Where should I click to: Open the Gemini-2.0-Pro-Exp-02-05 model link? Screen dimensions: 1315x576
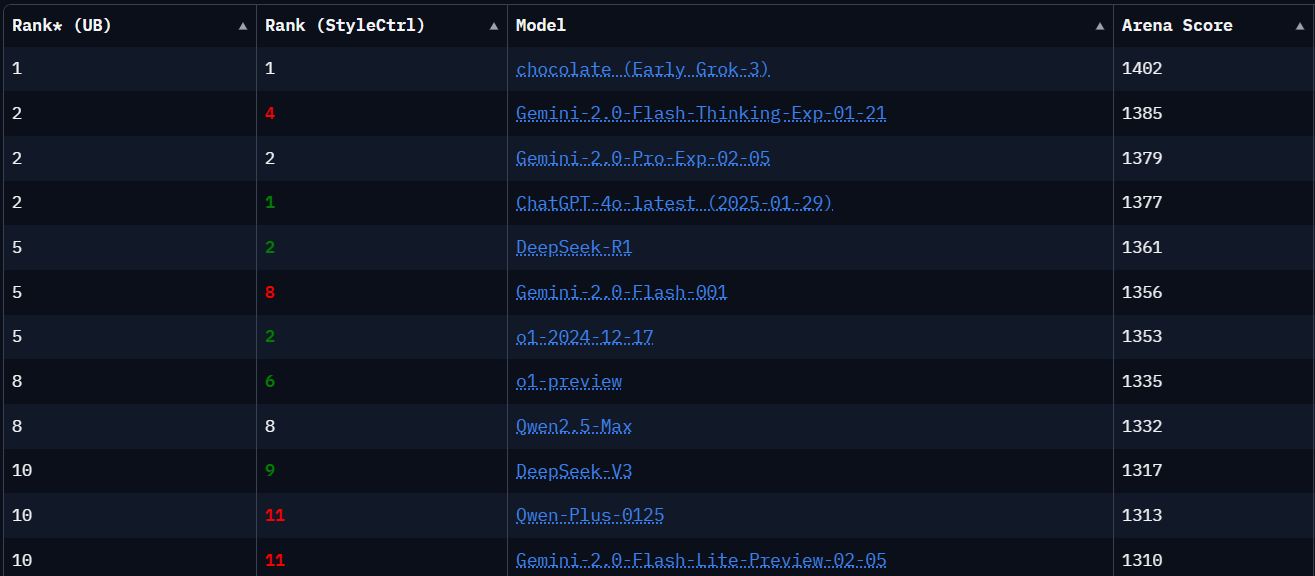pyautogui.click(x=642, y=158)
